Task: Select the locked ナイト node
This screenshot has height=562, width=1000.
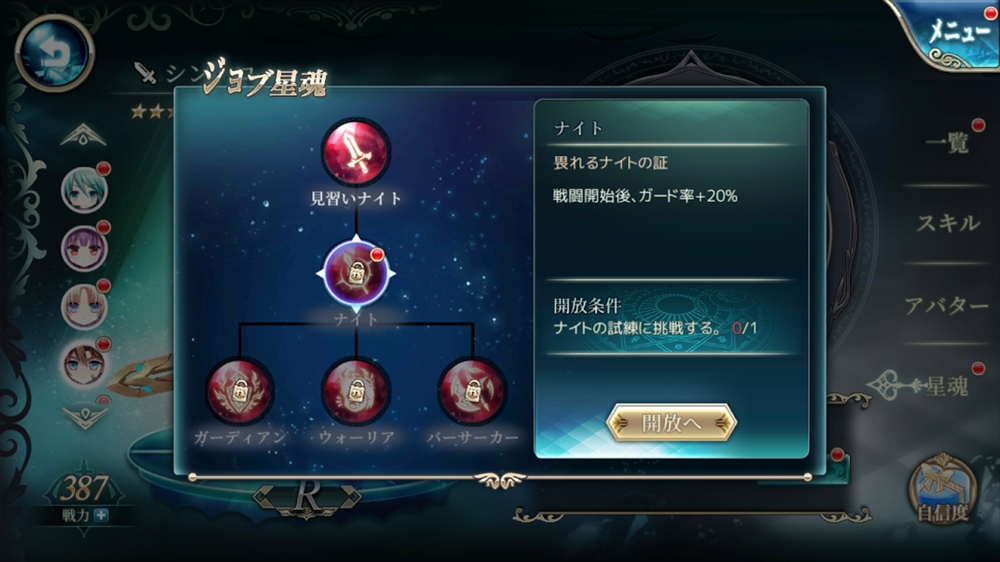Action: (x=356, y=273)
